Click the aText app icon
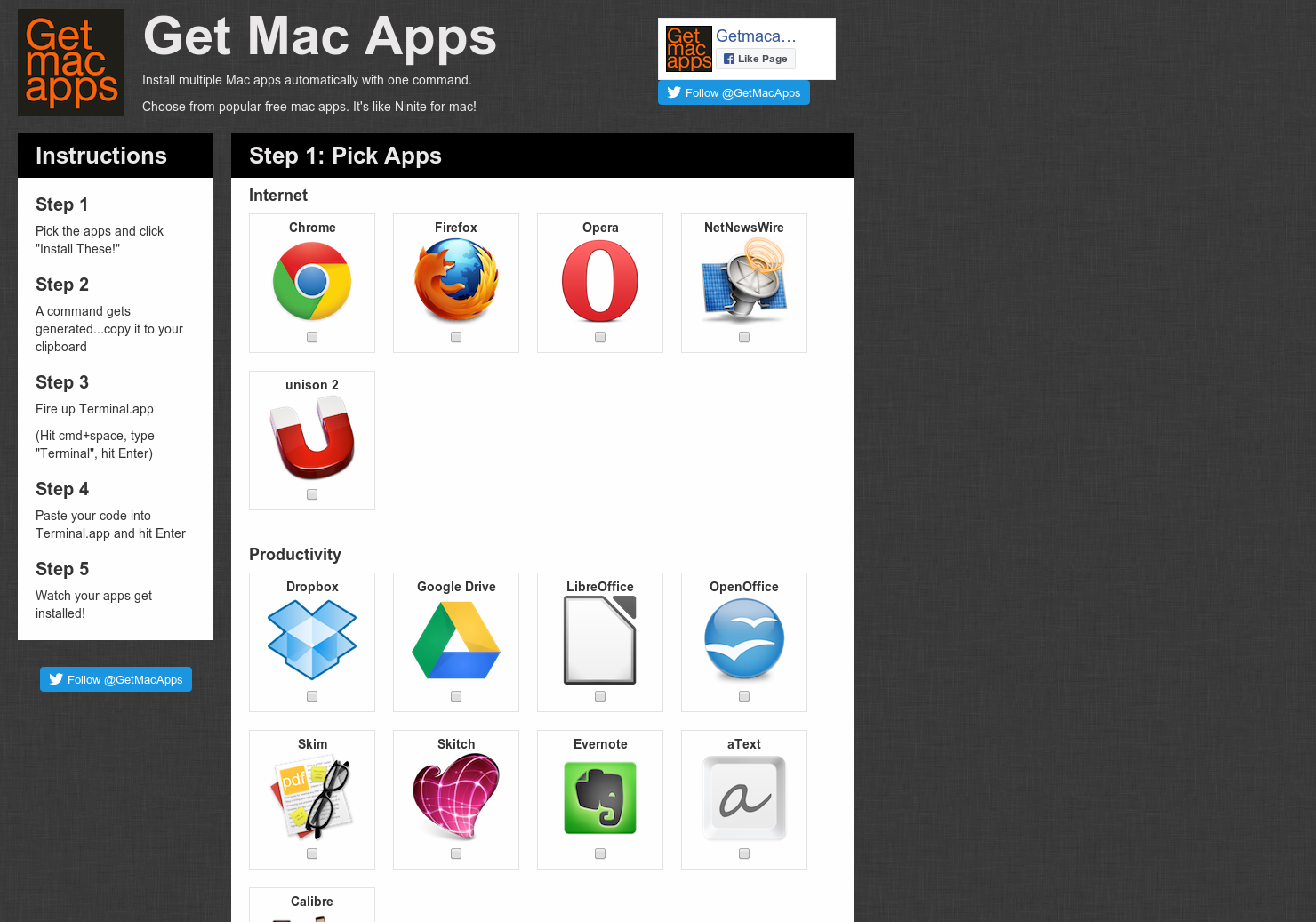The image size is (1316, 922). pos(743,797)
